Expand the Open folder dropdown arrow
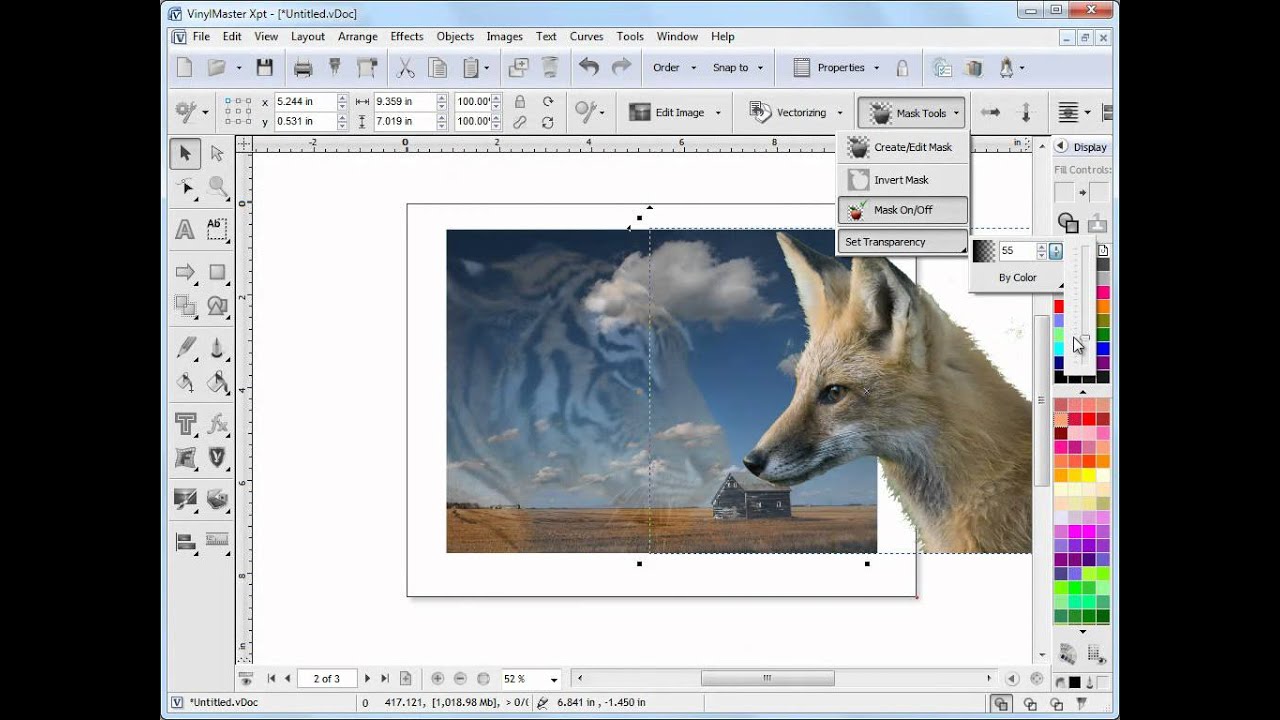The image size is (1280, 720). point(239,68)
